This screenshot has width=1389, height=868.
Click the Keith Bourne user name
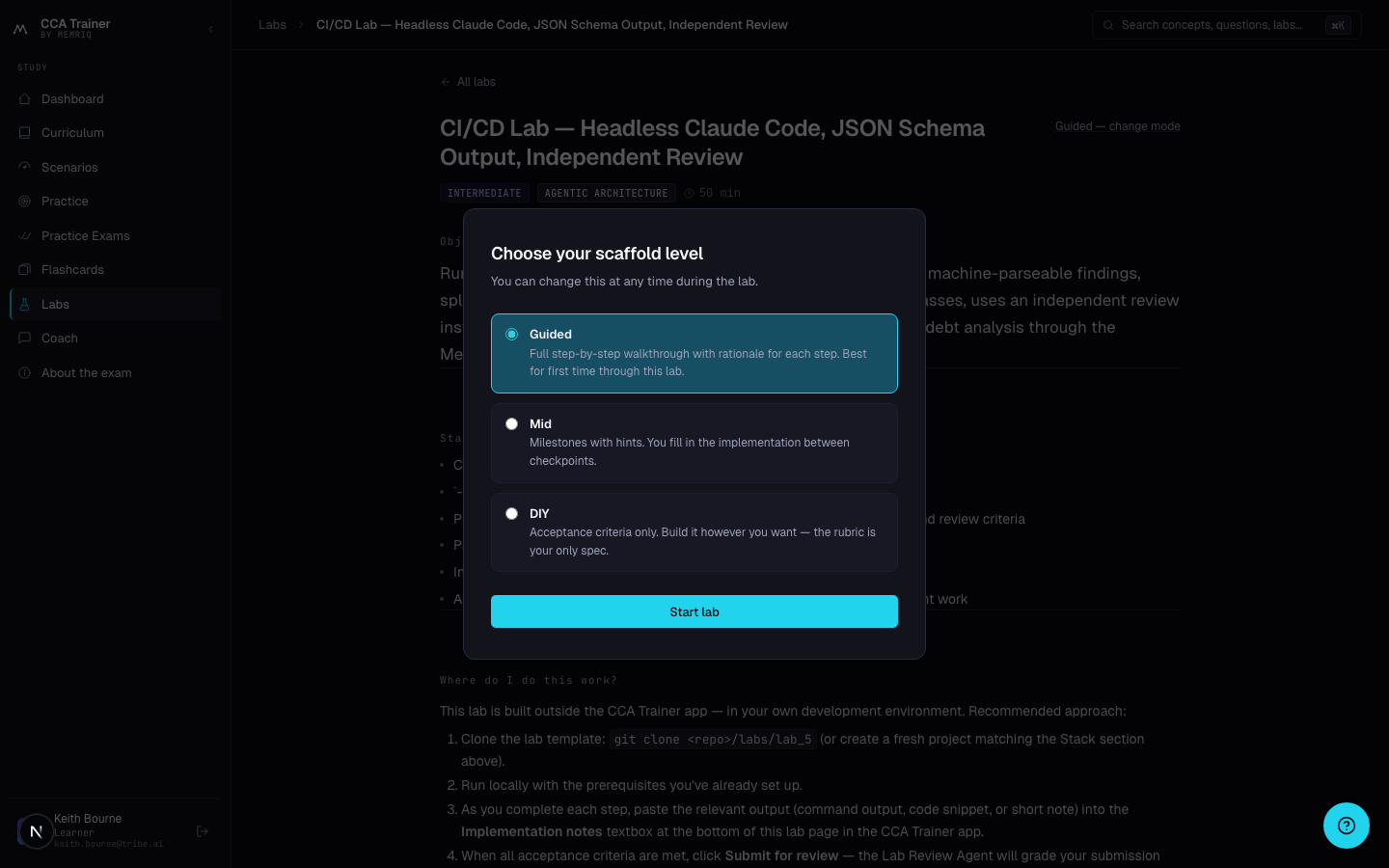point(88,819)
